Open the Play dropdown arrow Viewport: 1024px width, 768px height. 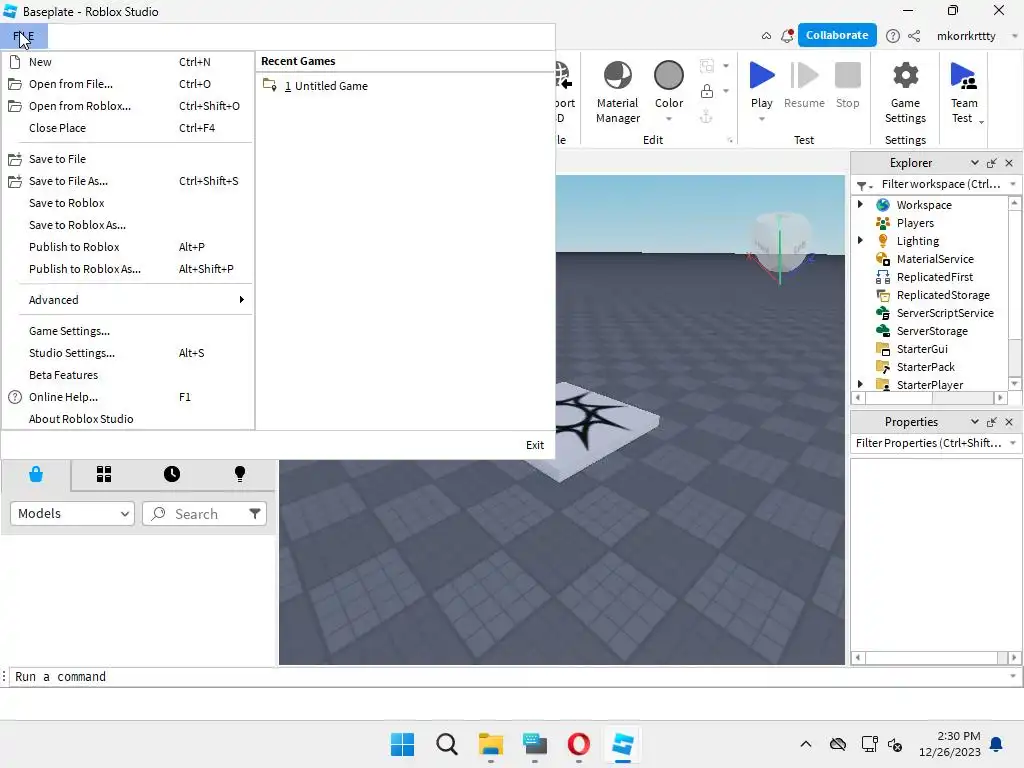coord(761,119)
